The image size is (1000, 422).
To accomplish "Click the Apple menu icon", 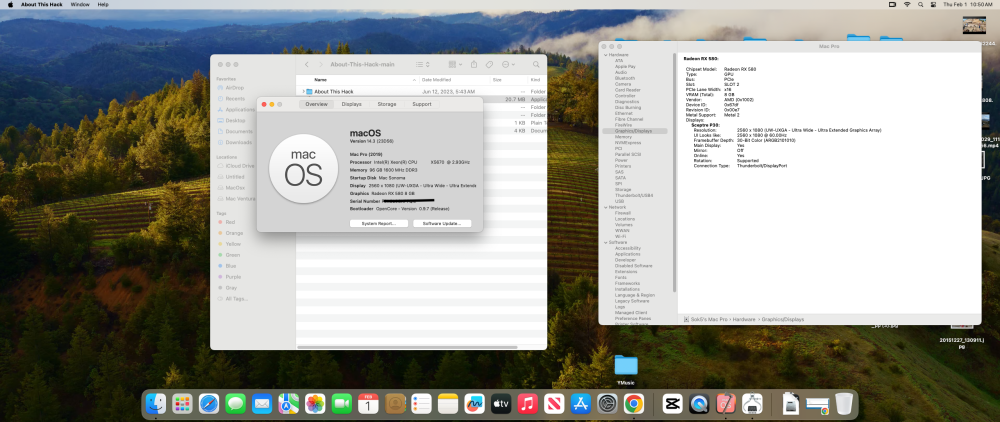I will 10,4.
